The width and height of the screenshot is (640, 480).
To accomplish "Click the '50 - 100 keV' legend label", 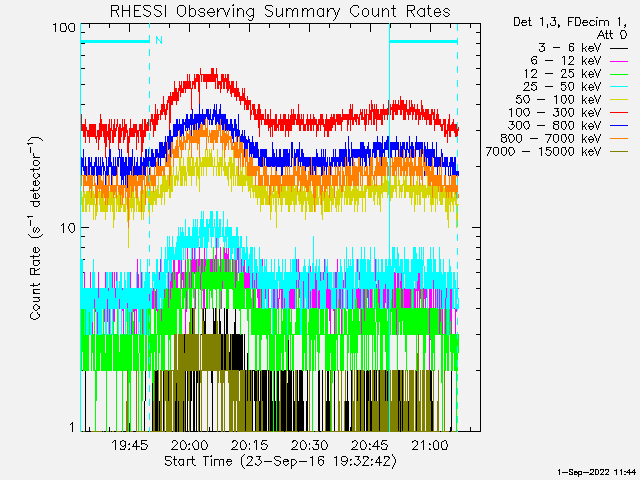I will point(558,100).
